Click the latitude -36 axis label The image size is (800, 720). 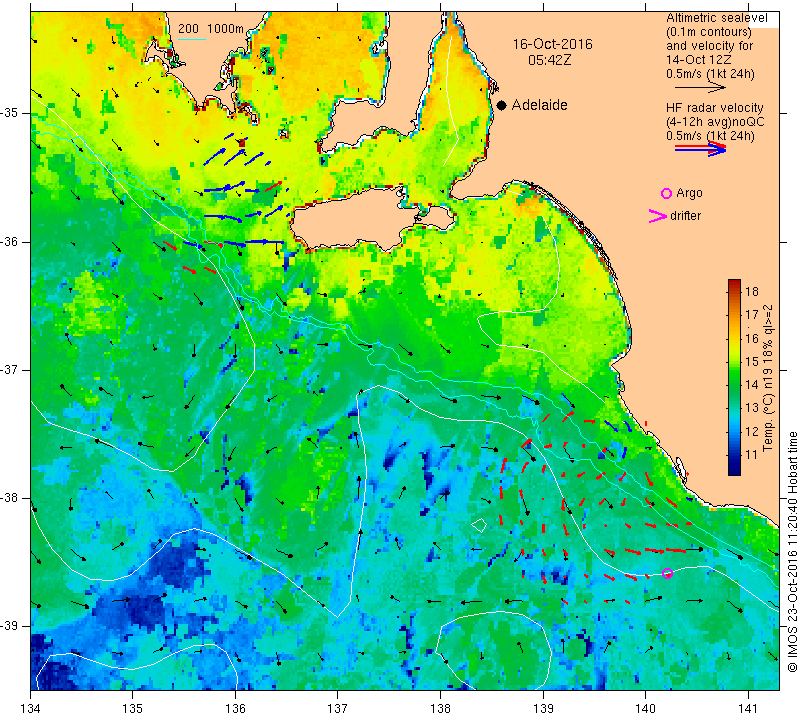[x=10, y=241]
